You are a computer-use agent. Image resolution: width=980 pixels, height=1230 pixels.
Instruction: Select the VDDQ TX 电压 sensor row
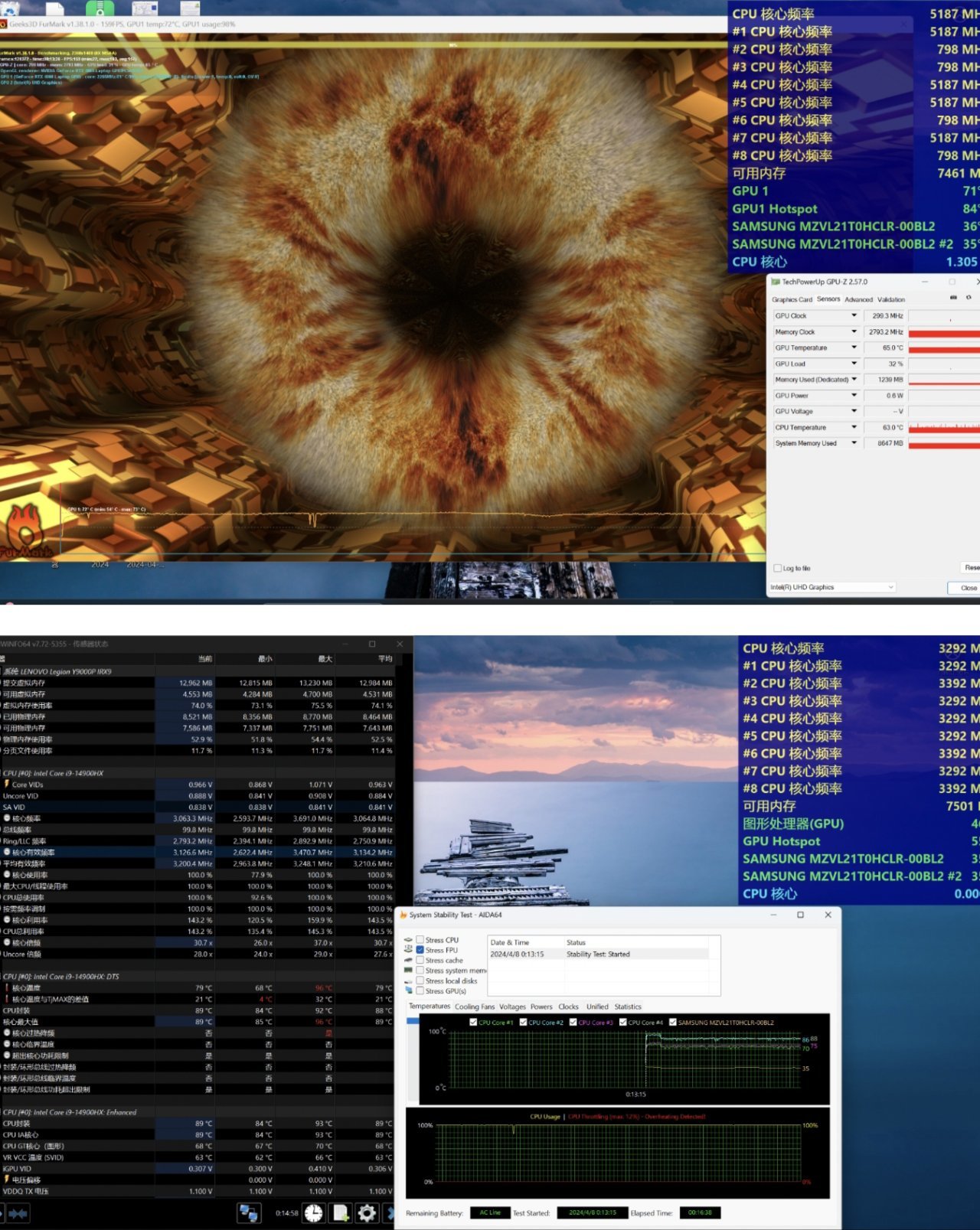pos(199,1191)
